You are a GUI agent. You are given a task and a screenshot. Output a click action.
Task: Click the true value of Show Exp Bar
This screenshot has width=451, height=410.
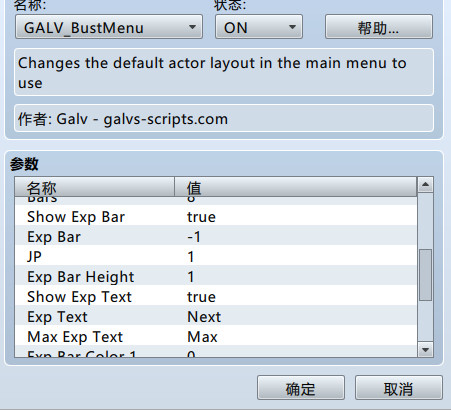(201, 217)
